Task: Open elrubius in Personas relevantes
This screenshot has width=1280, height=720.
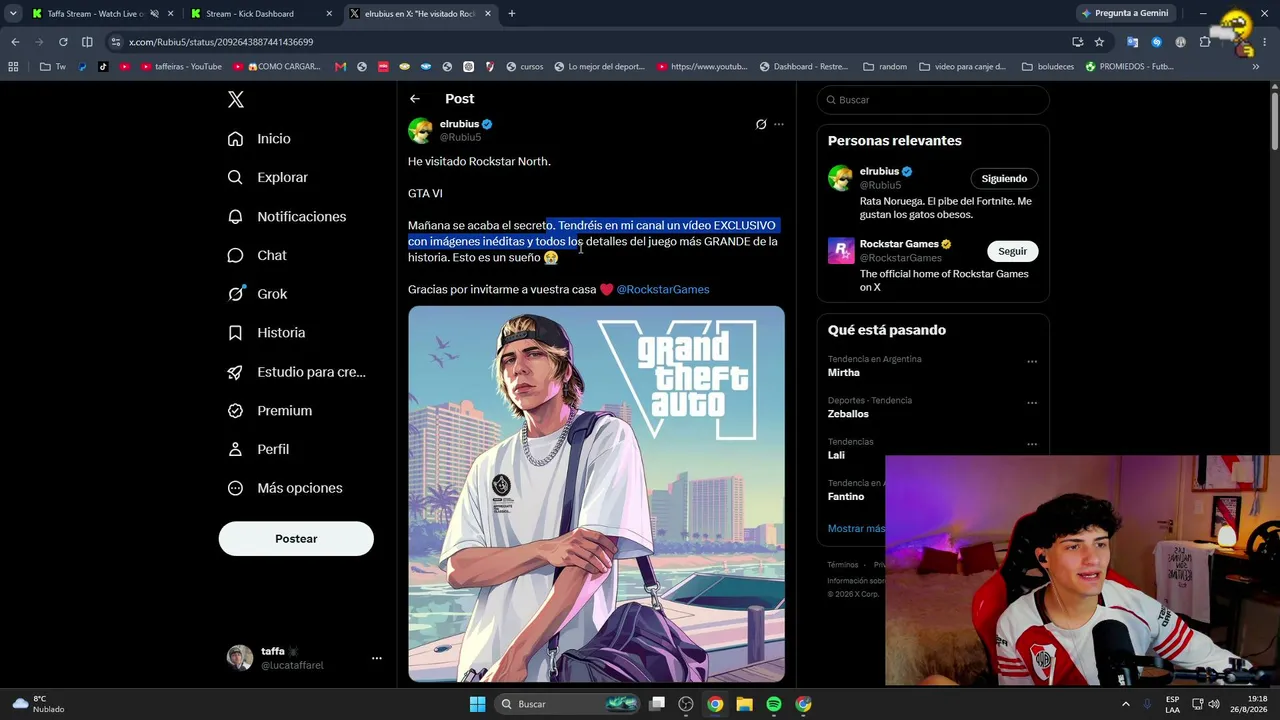Action: click(x=879, y=172)
